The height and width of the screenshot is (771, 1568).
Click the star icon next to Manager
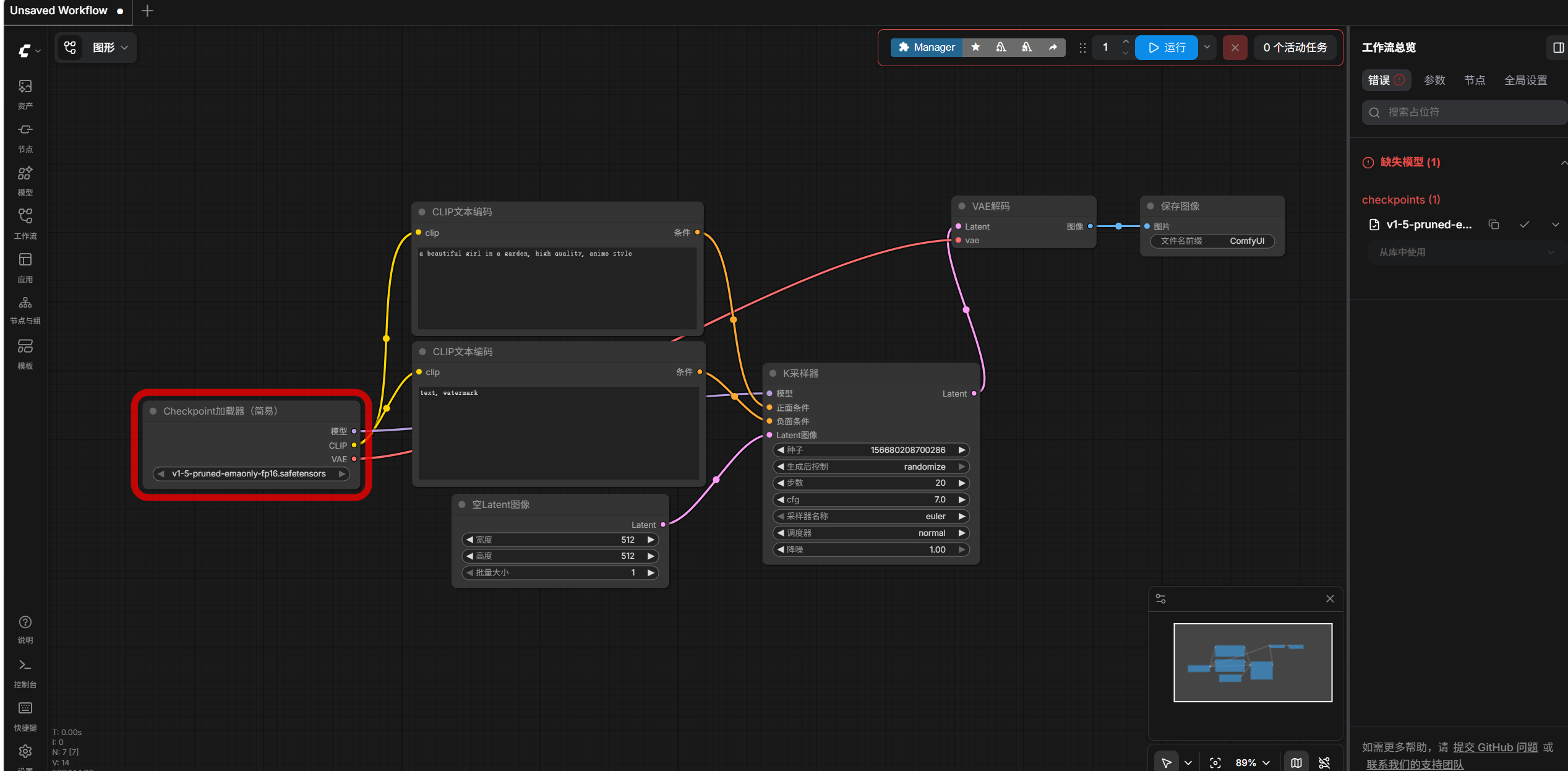tap(975, 47)
